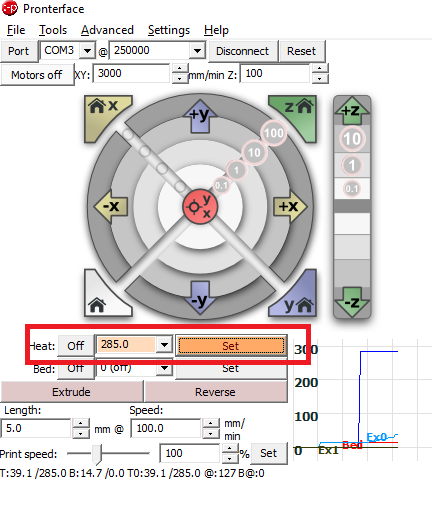
Task: Increase extrusion speed with up spinner
Action: click(211, 423)
